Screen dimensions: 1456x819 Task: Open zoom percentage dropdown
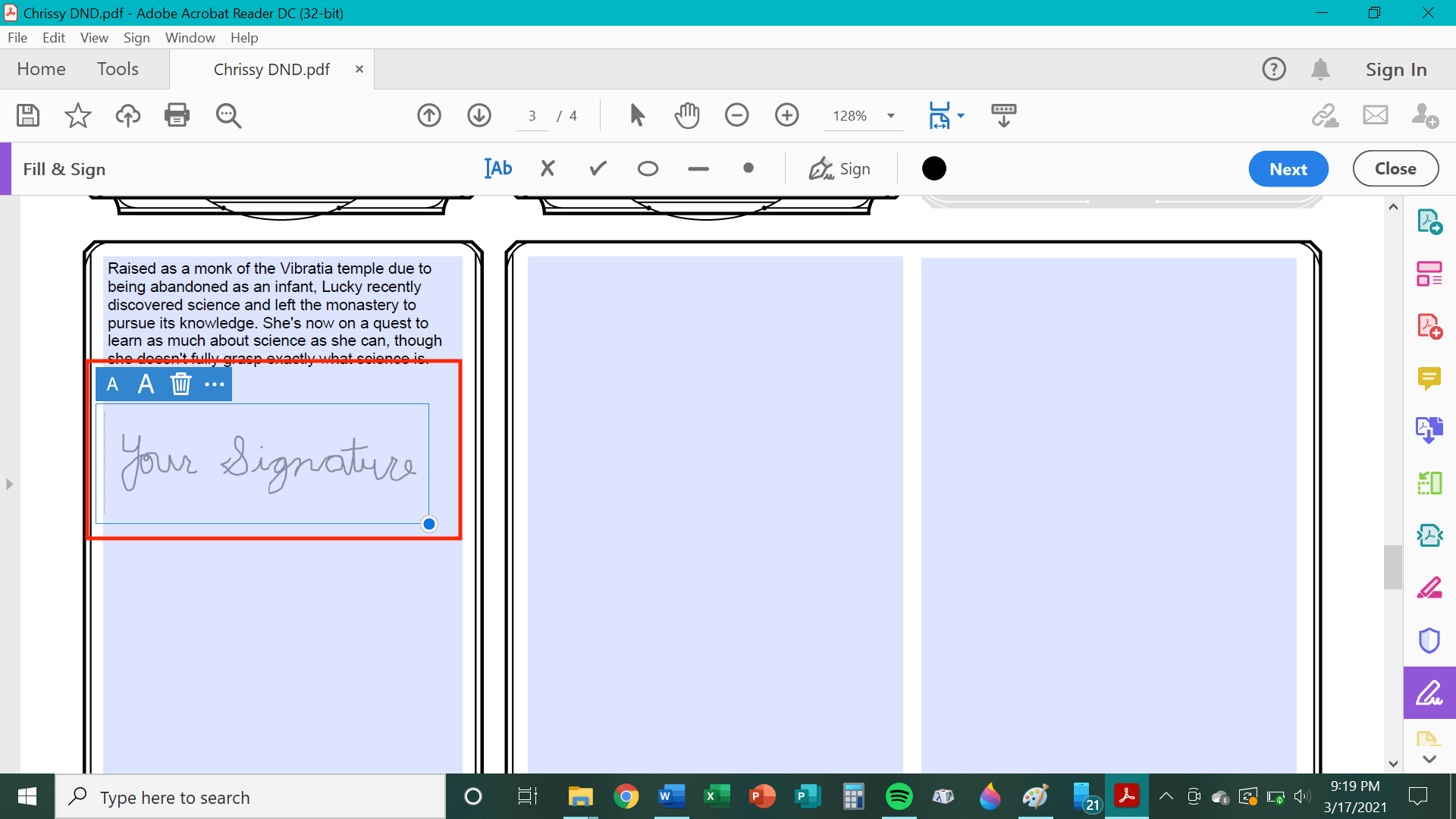[x=890, y=116]
